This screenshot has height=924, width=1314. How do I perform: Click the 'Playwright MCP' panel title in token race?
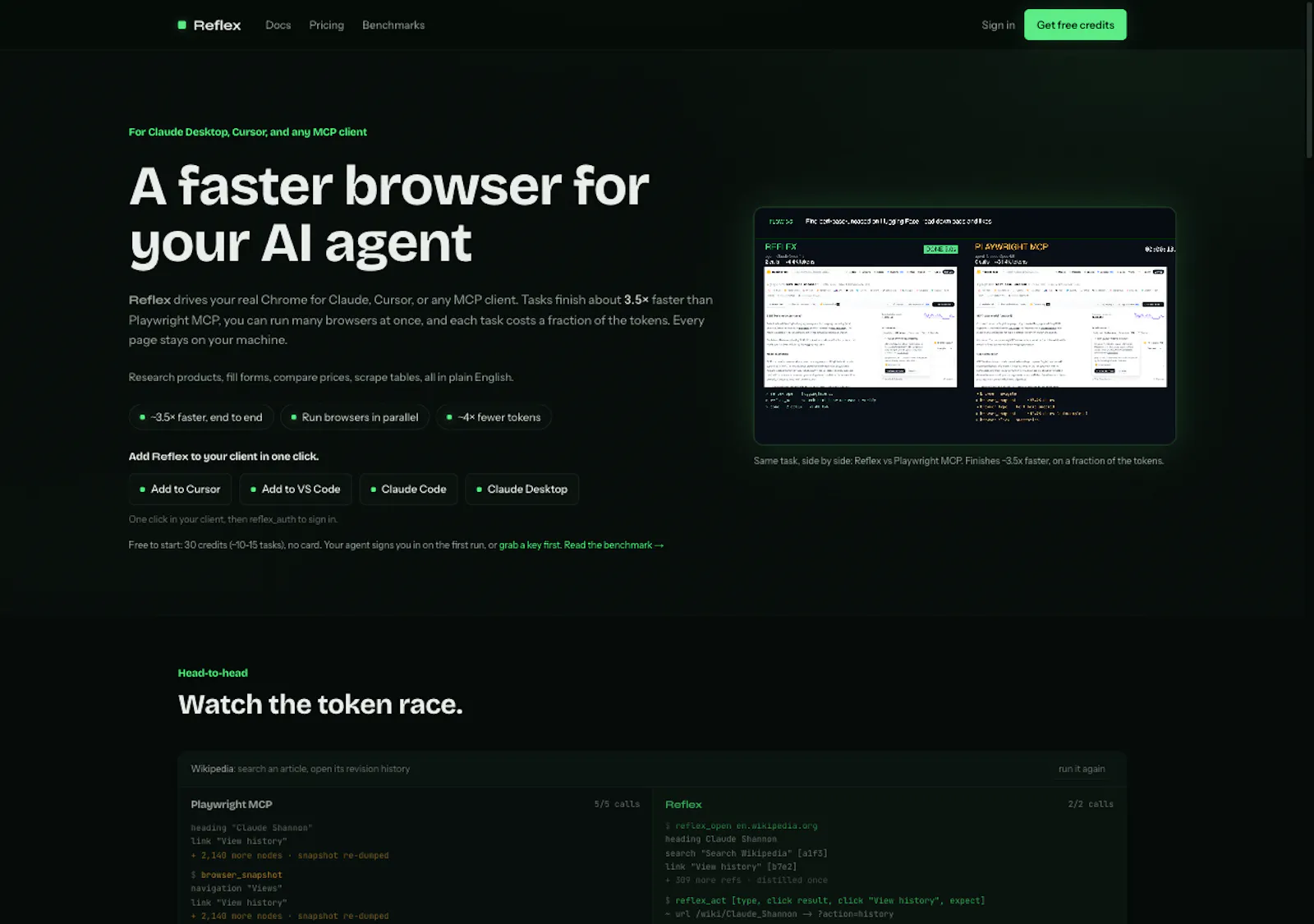coord(232,805)
